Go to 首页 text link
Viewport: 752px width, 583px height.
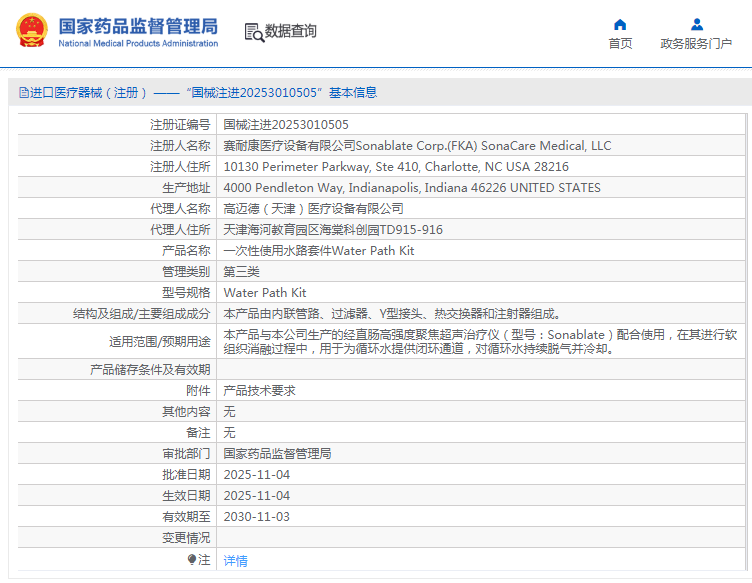(620, 44)
